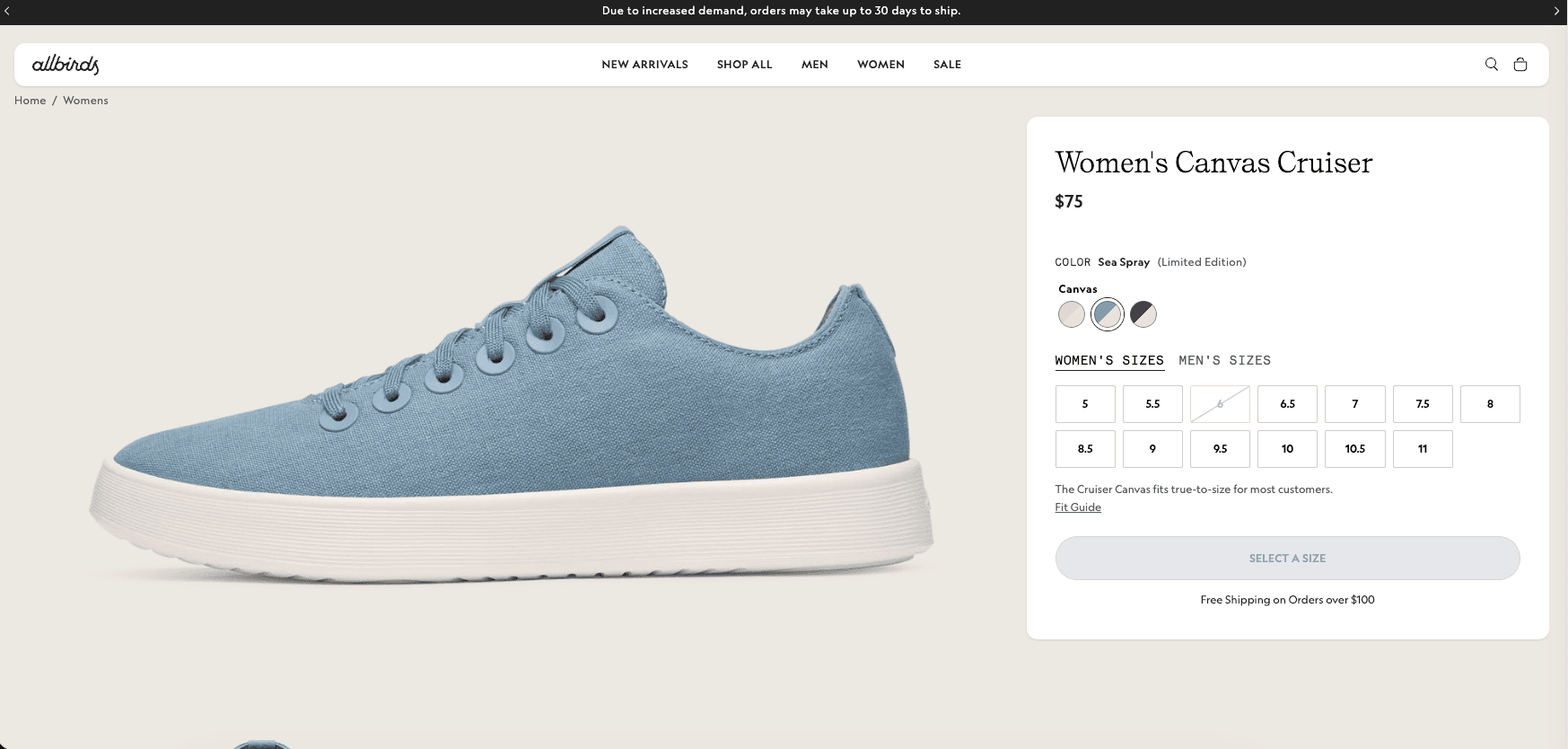Select size 5
The height and width of the screenshot is (749, 1568).
click(1085, 404)
